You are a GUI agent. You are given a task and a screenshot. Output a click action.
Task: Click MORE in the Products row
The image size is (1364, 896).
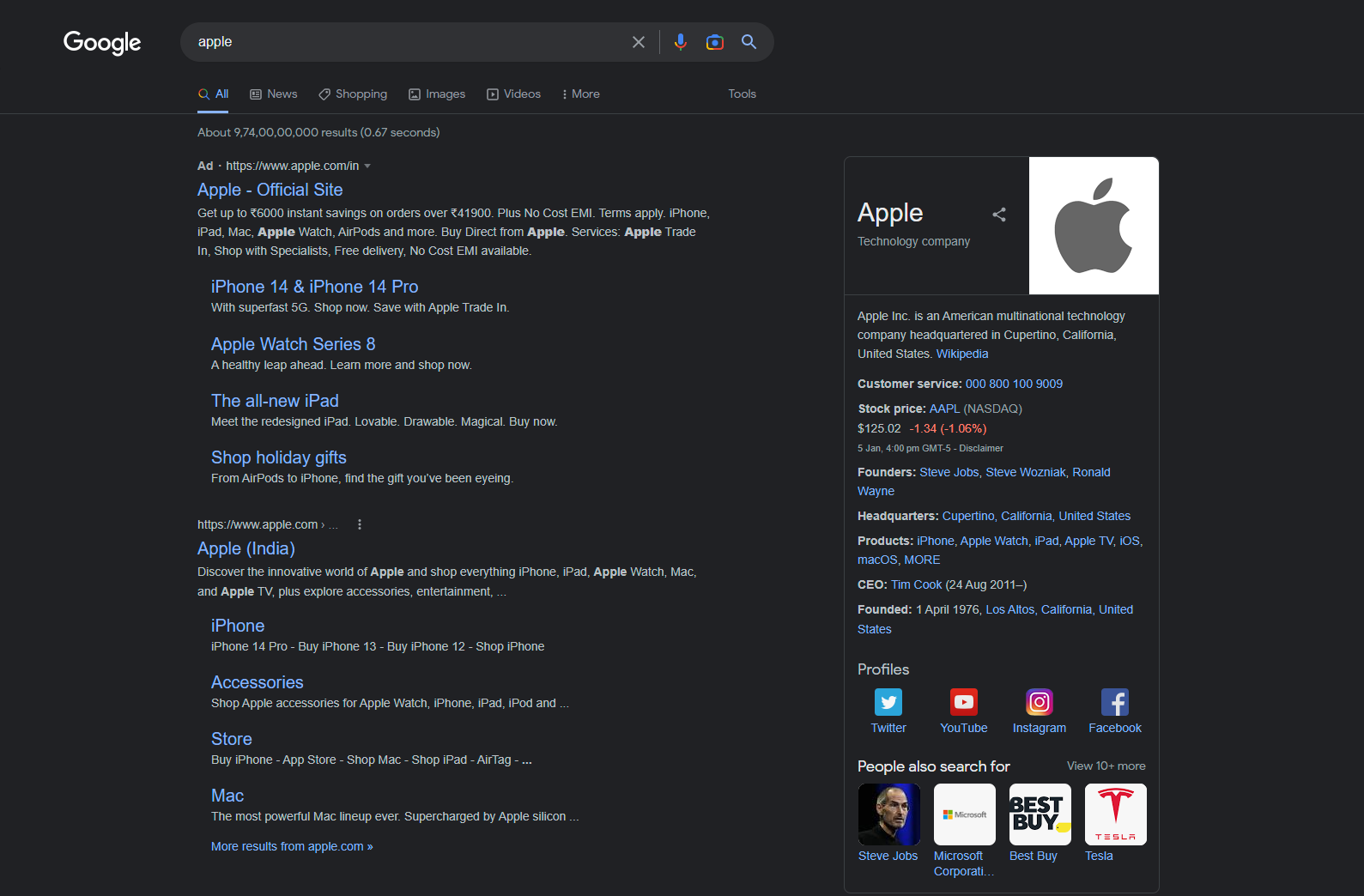click(922, 560)
